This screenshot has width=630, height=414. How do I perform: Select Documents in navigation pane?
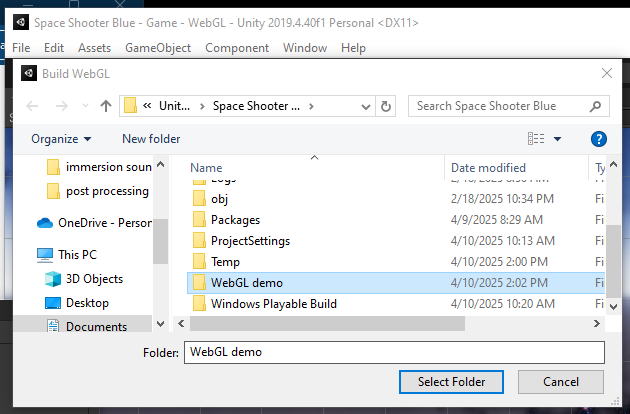point(86,326)
